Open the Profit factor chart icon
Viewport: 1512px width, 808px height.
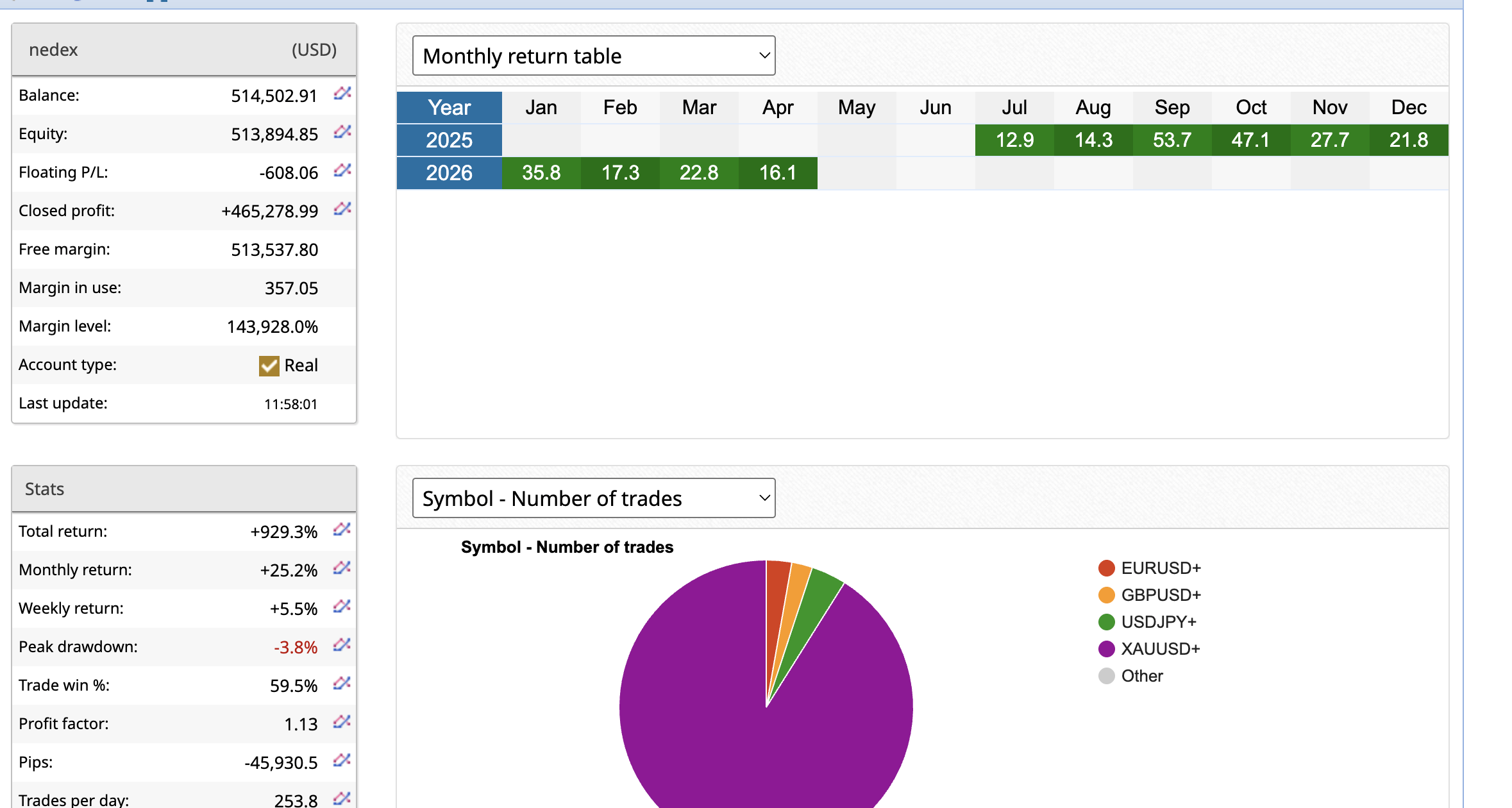[x=342, y=722]
